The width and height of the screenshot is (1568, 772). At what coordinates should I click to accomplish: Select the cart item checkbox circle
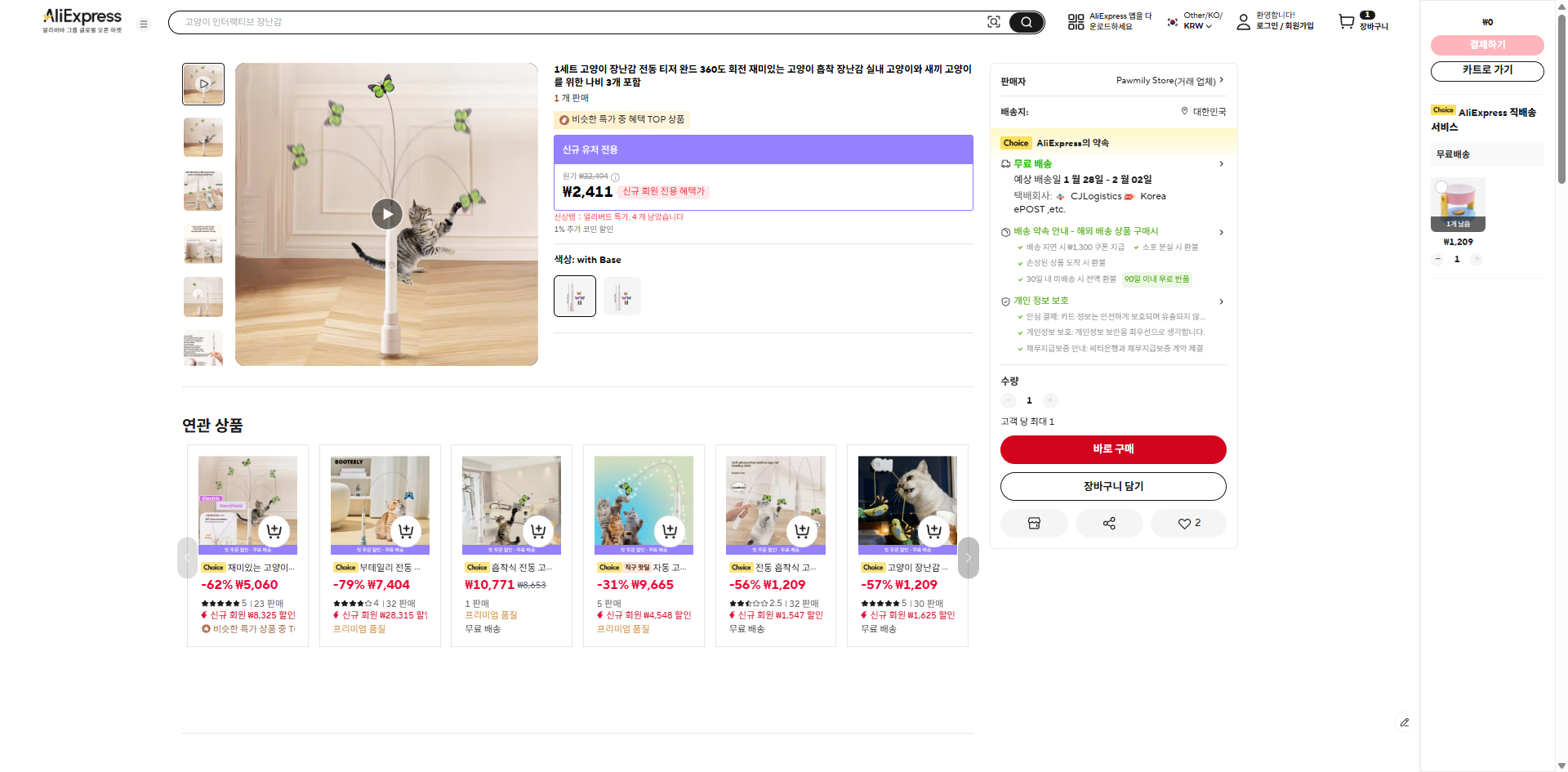pos(1441,187)
